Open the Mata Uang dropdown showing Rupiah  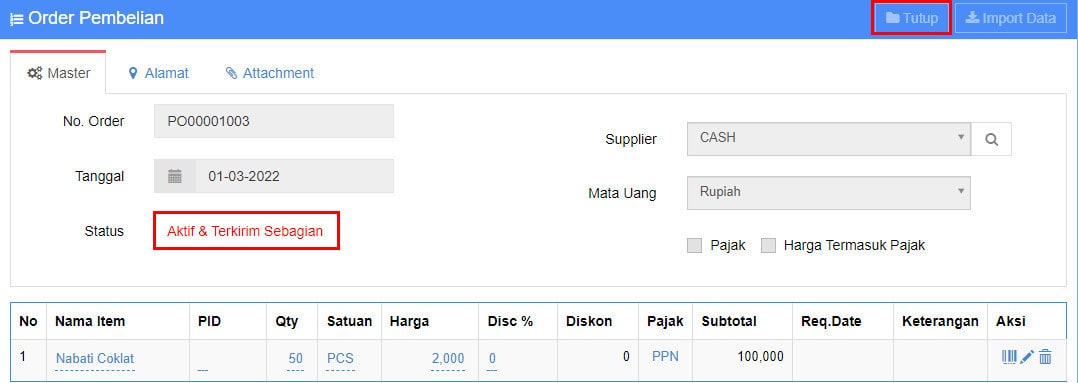tap(828, 193)
